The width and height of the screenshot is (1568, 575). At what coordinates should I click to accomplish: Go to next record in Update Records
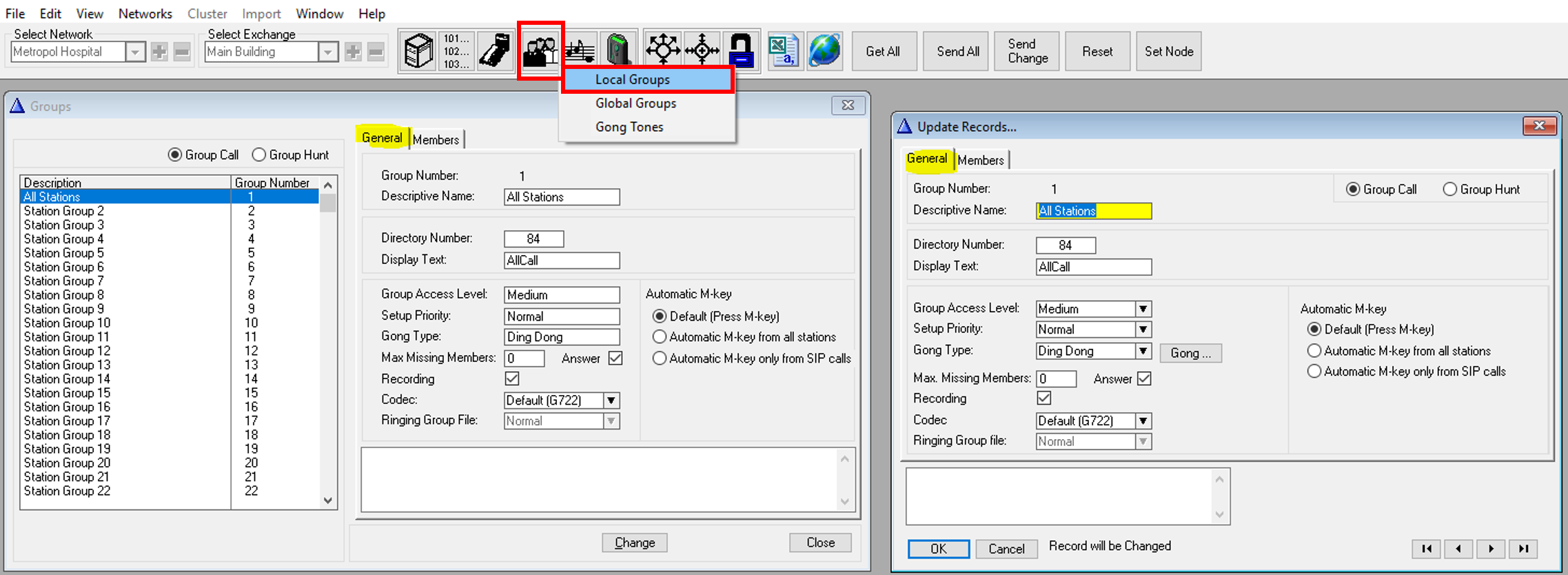1491,549
